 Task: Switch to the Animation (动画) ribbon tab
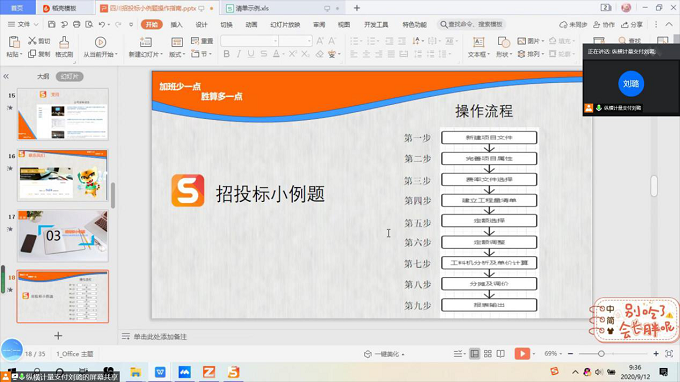(252, 24)
